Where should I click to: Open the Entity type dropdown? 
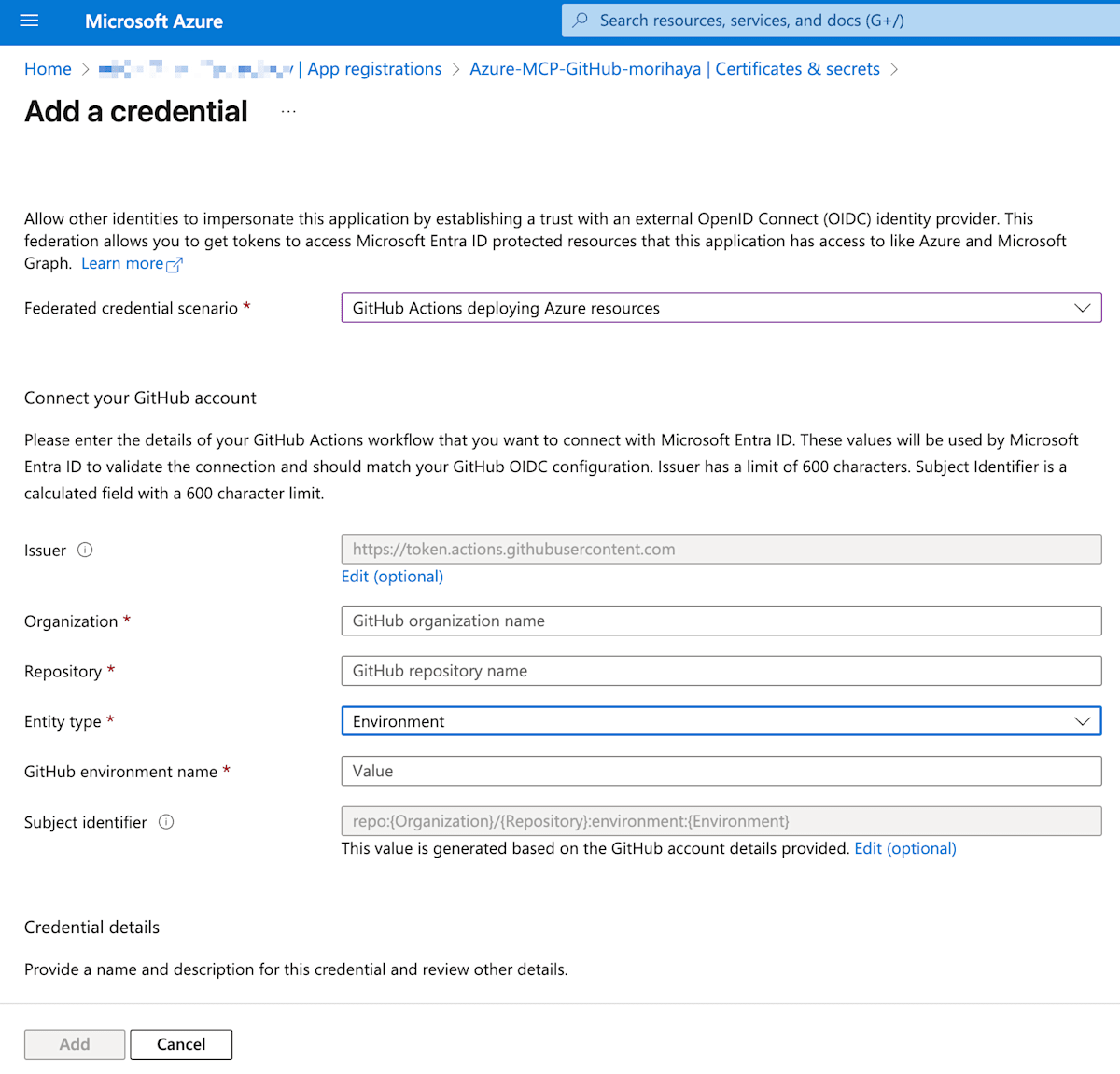(721, 721)
